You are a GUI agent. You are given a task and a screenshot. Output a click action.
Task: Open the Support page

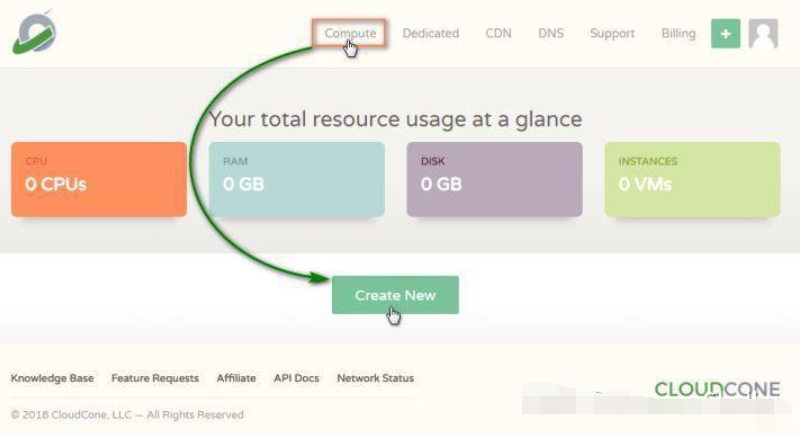click(612, 33)
